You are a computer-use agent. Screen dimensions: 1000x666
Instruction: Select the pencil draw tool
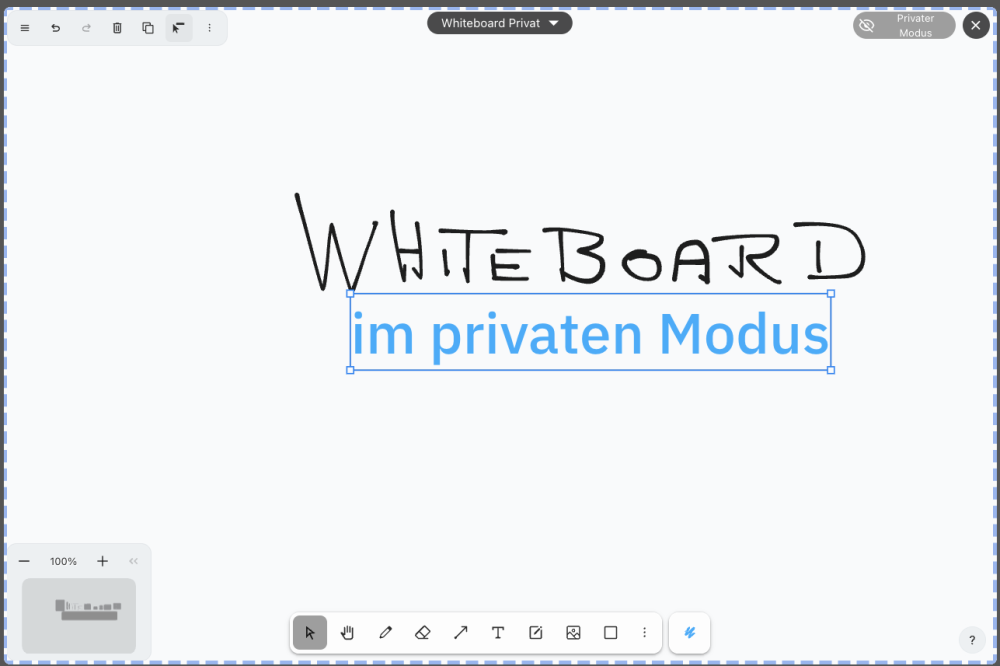pos(385,633)
